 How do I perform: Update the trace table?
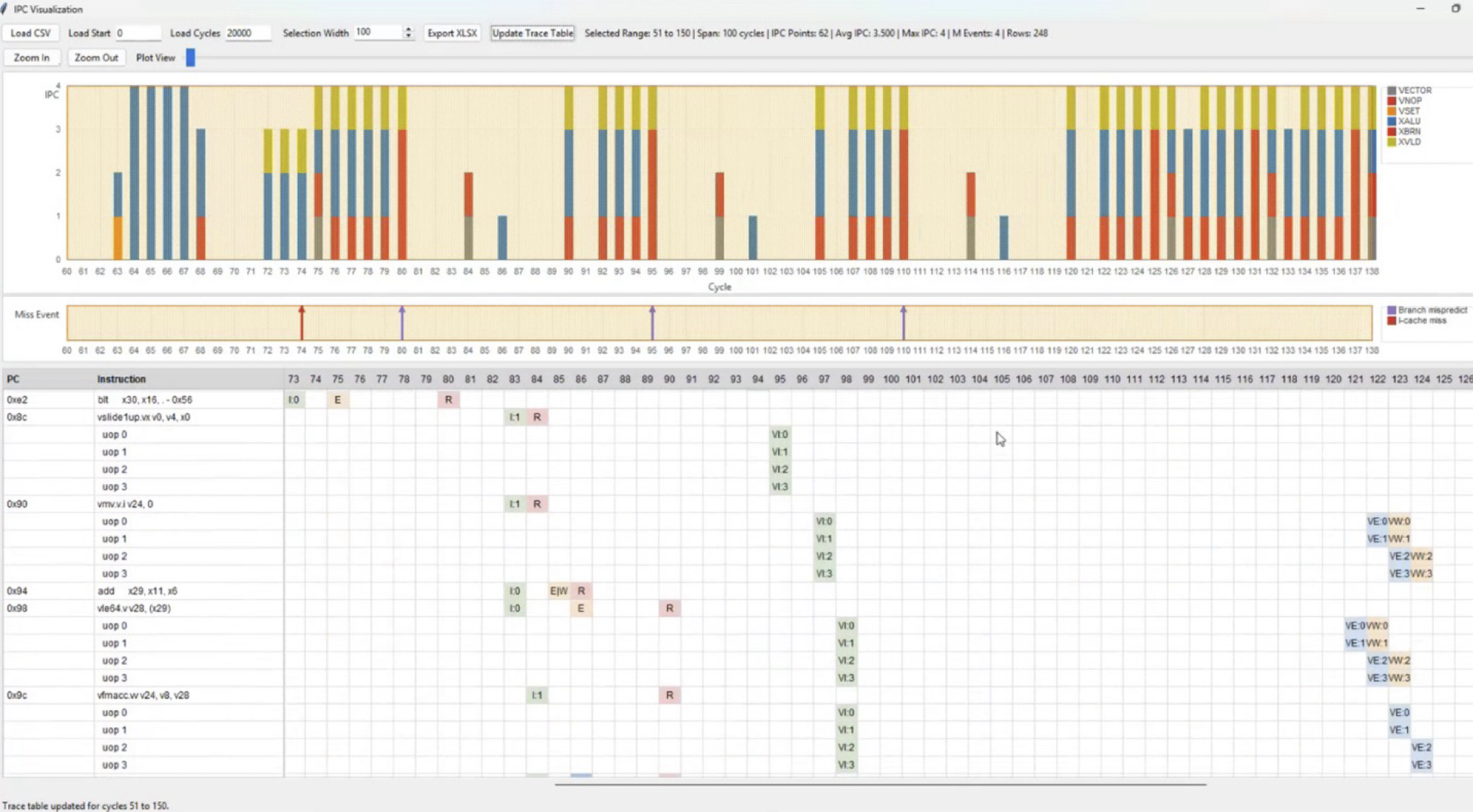533,33
